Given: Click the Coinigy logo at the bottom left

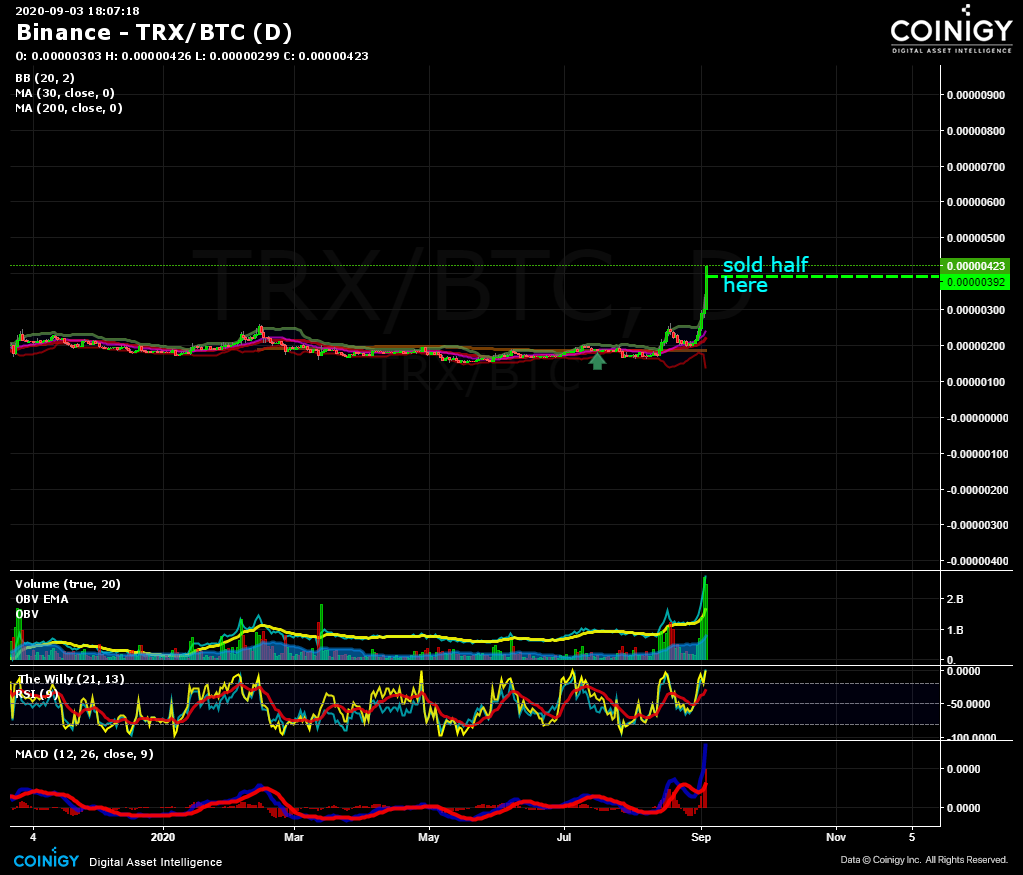Looking at the screenshot, I should [45, 860].
